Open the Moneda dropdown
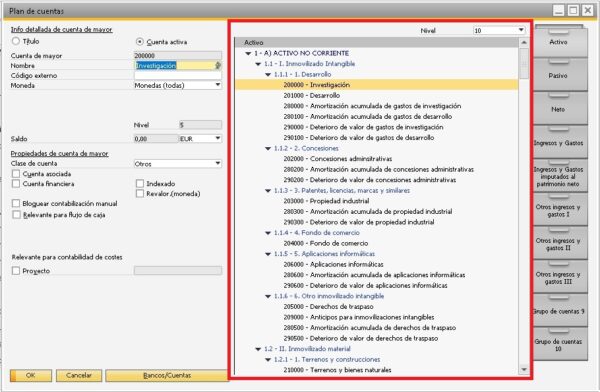This screenshot has height=392, width=600. click(x=217, y=85)
